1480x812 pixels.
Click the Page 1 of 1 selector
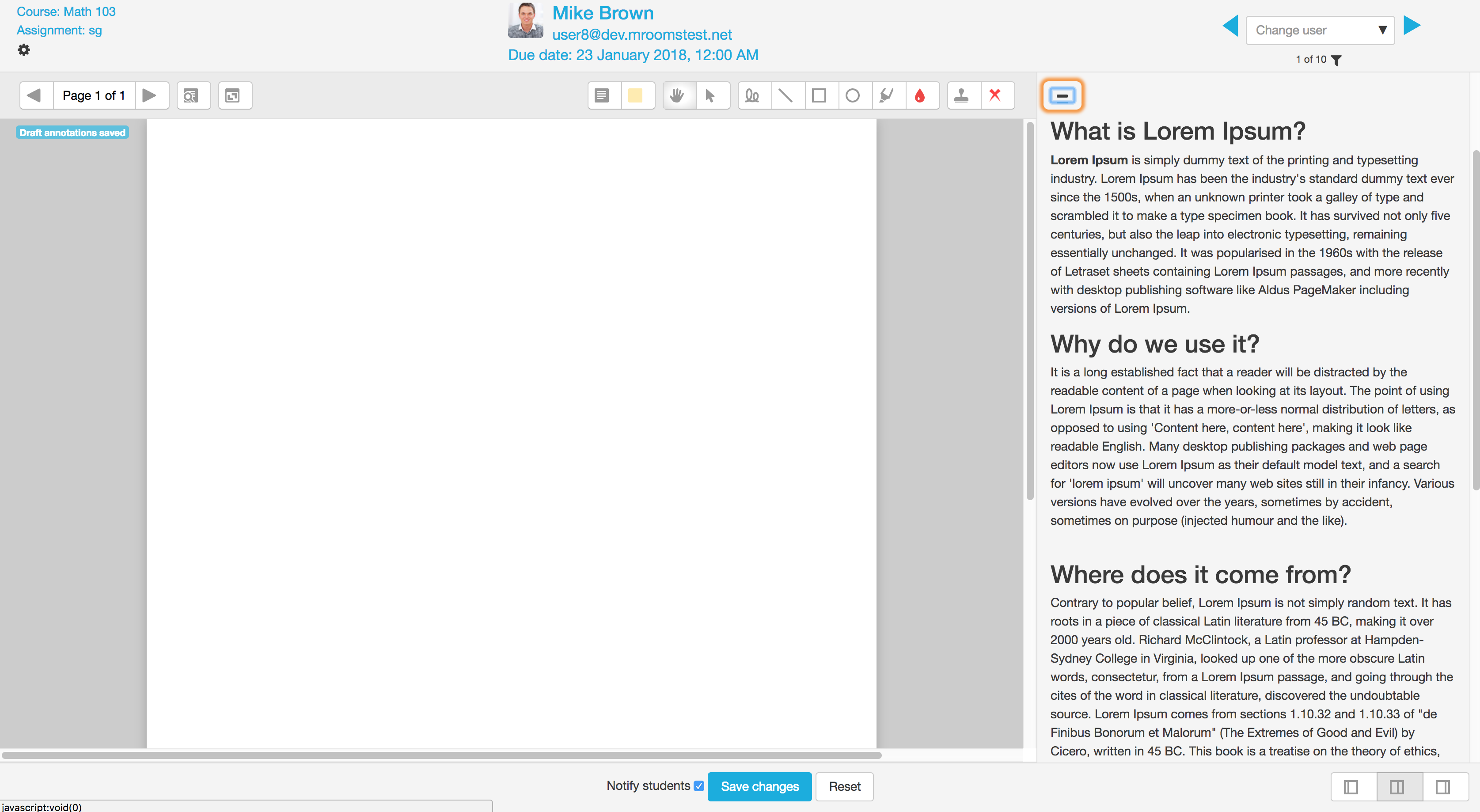click(x=94, y=95)
